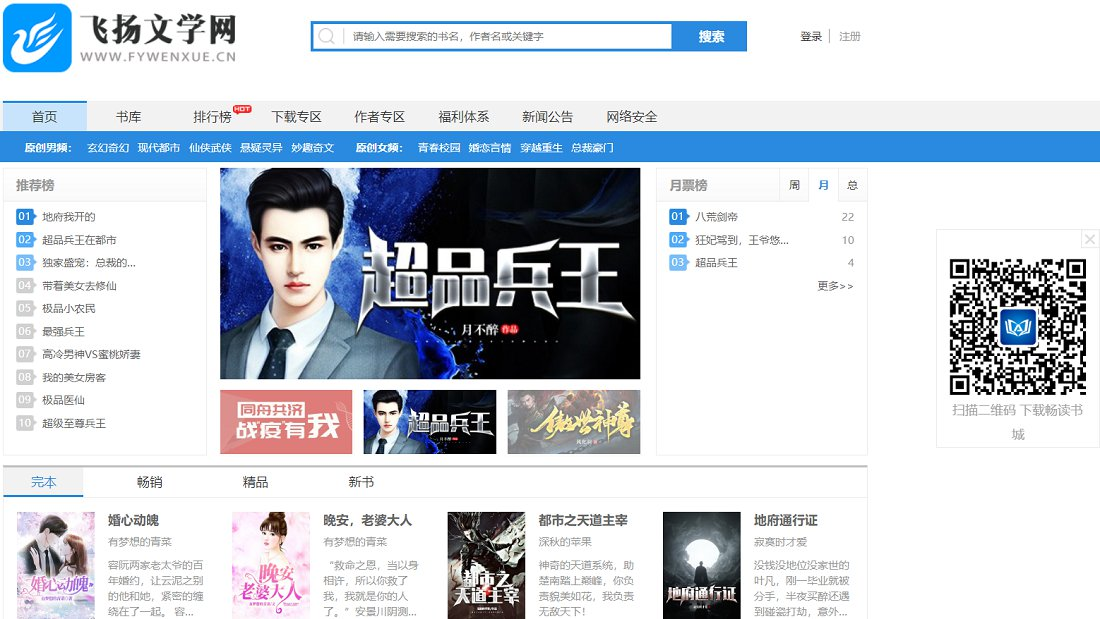The image size is (1100, 619).
Task: Click the QR code image
Action: pos(1017,326)
